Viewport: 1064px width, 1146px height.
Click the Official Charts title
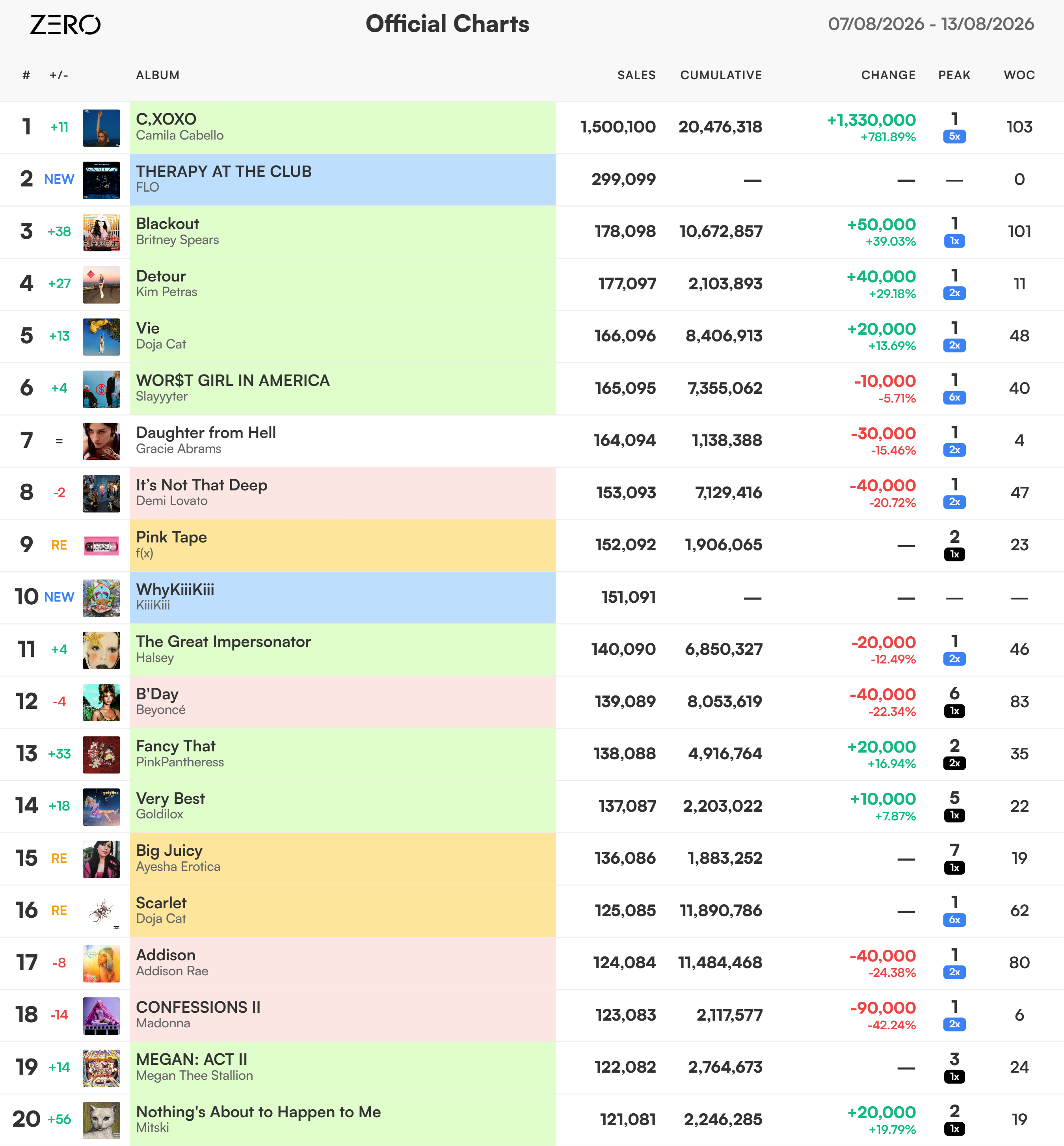[x=447, y=24]
